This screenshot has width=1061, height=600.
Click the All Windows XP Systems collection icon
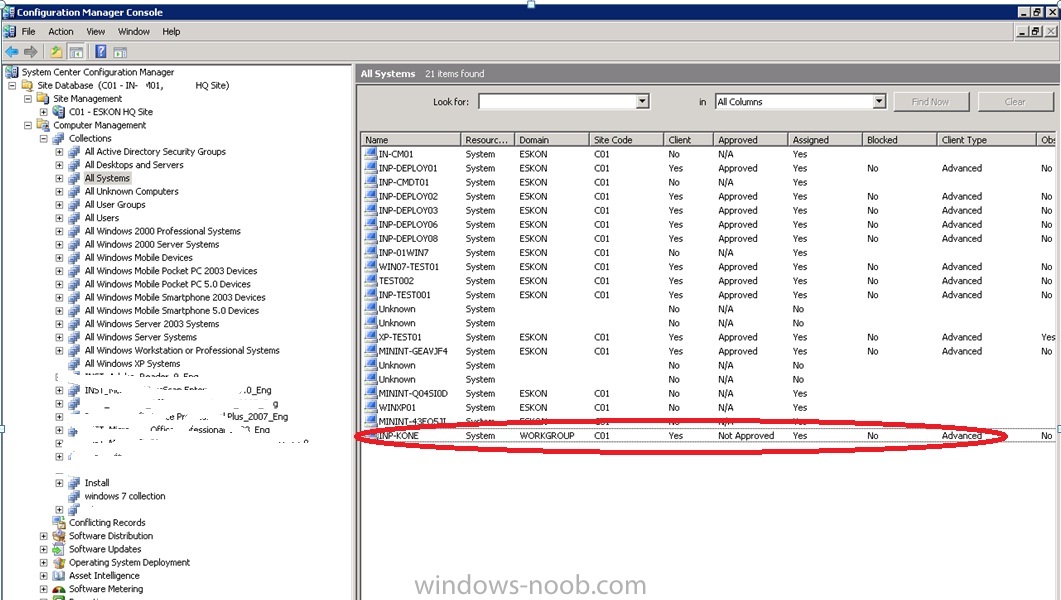point(74,363)
